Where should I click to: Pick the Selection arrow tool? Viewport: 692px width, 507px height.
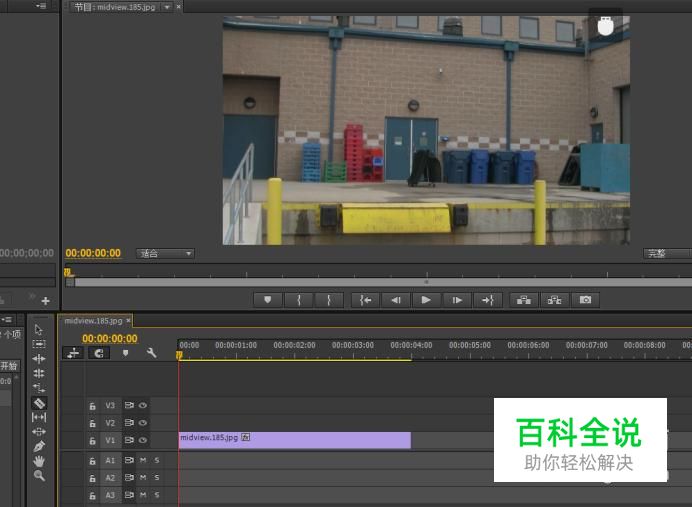[39, 328]
